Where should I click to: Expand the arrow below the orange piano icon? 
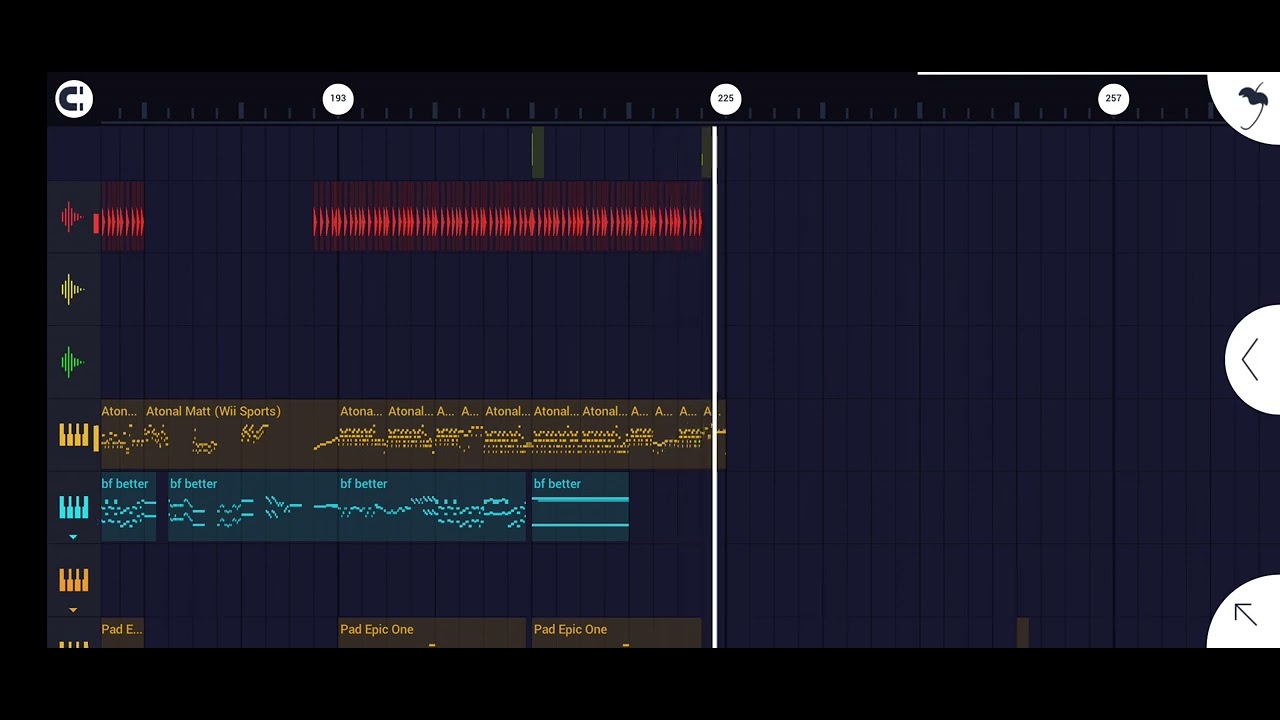click(x=73, y=610)
